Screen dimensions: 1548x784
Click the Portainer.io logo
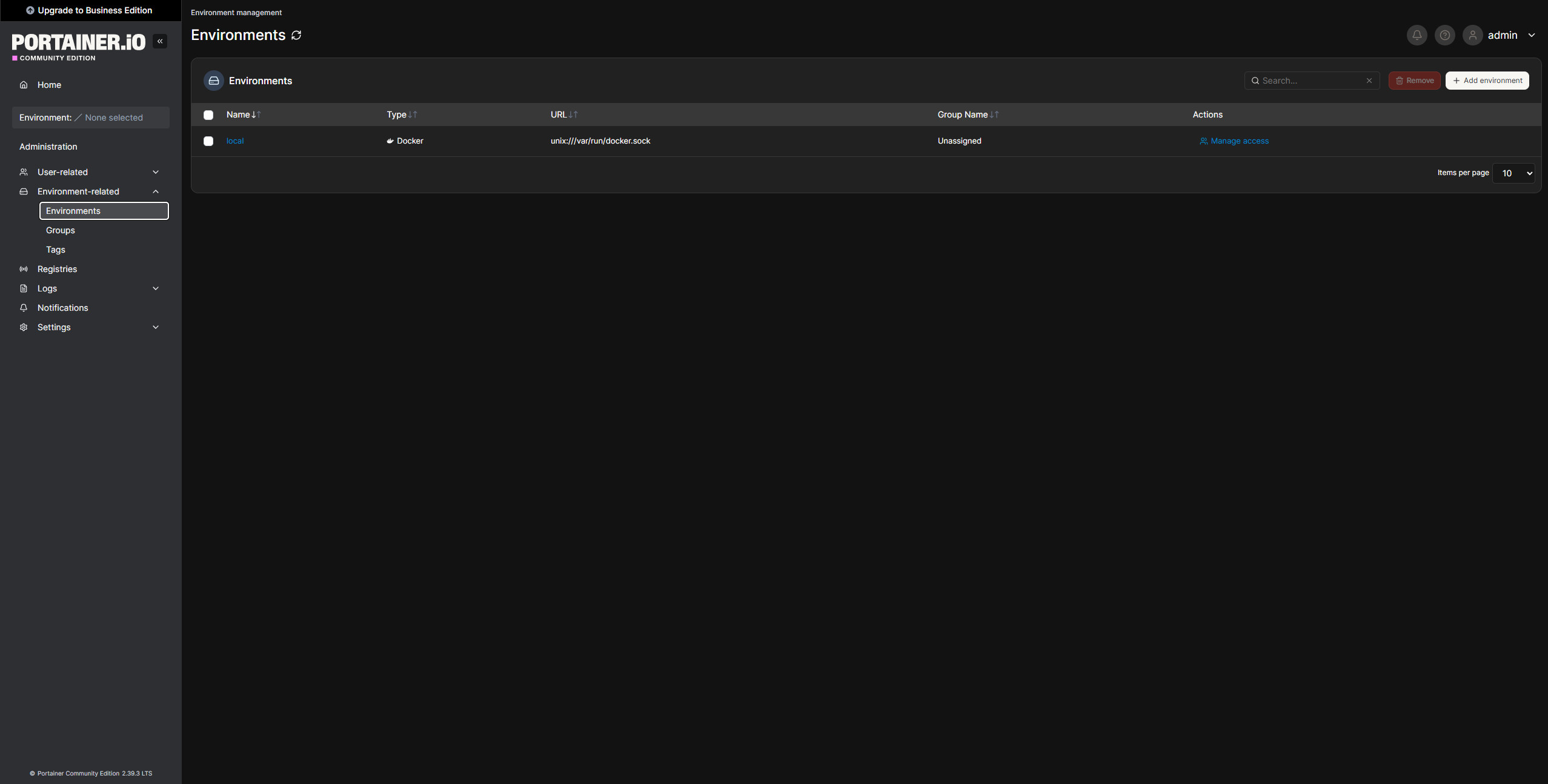[79, 47]
